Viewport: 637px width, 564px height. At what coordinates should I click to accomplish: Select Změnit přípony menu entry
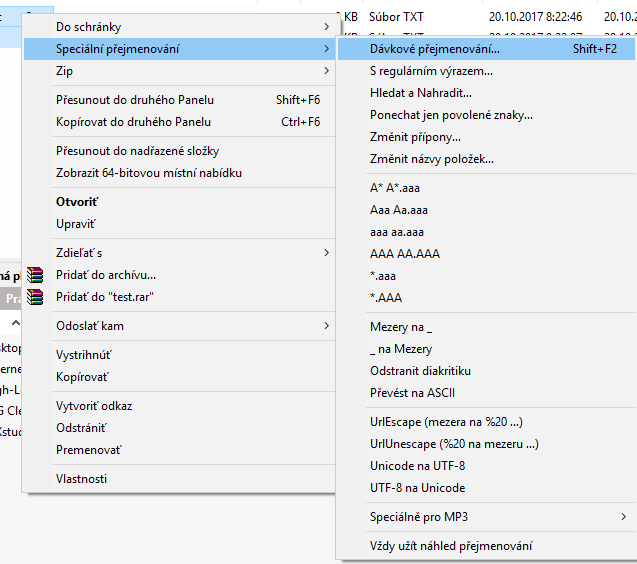[x=415, y=137]
